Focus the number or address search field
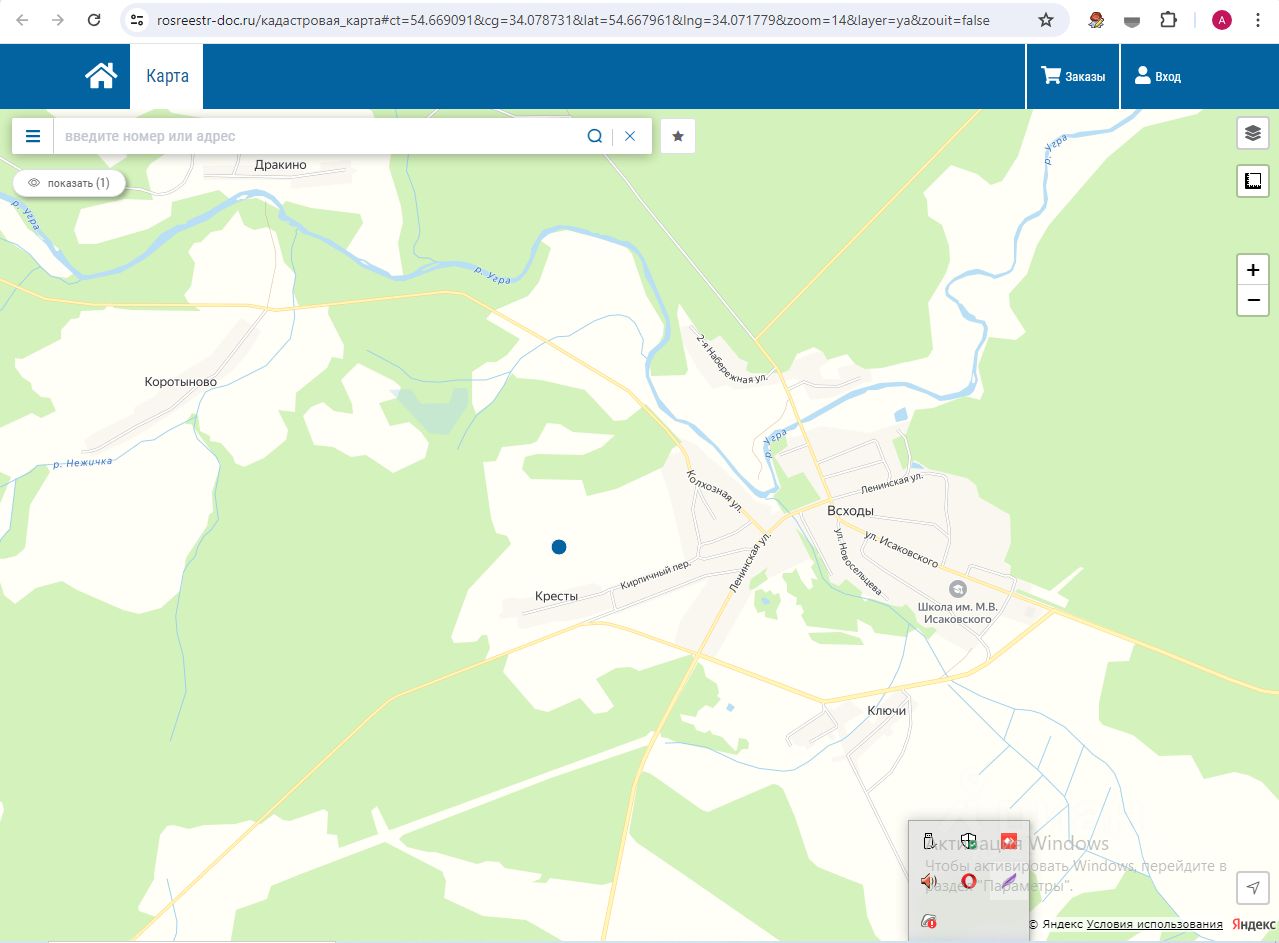This screenshot has height=943, width=1279. [320, 136]
